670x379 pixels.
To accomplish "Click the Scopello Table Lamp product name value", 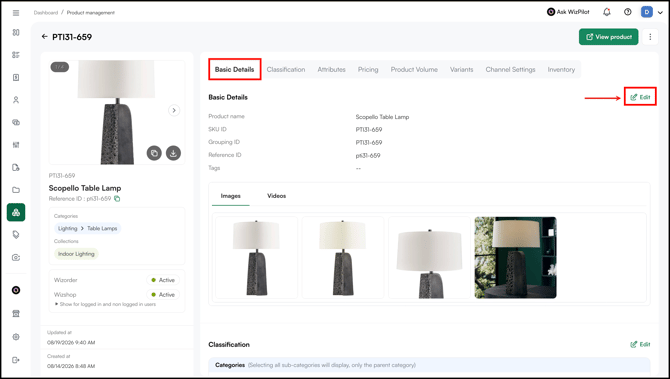I will click(x=382, y=117).
